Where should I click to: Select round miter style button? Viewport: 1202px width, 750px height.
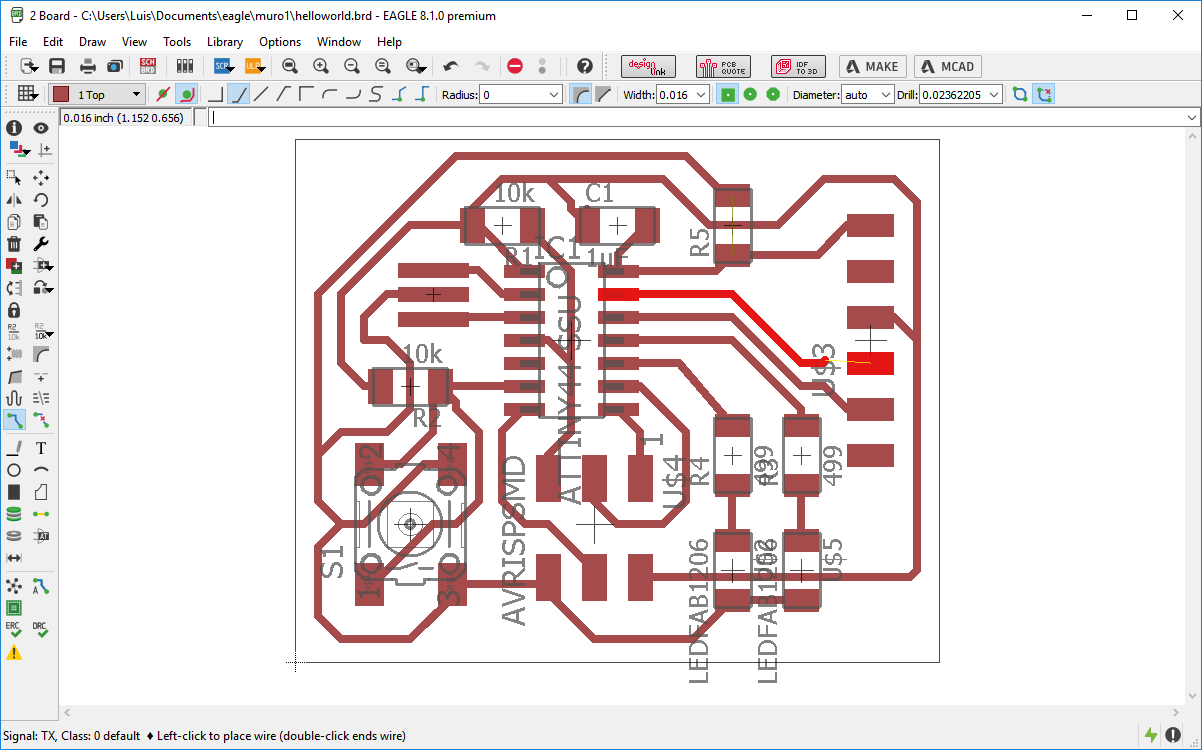[x=580, y=94]
